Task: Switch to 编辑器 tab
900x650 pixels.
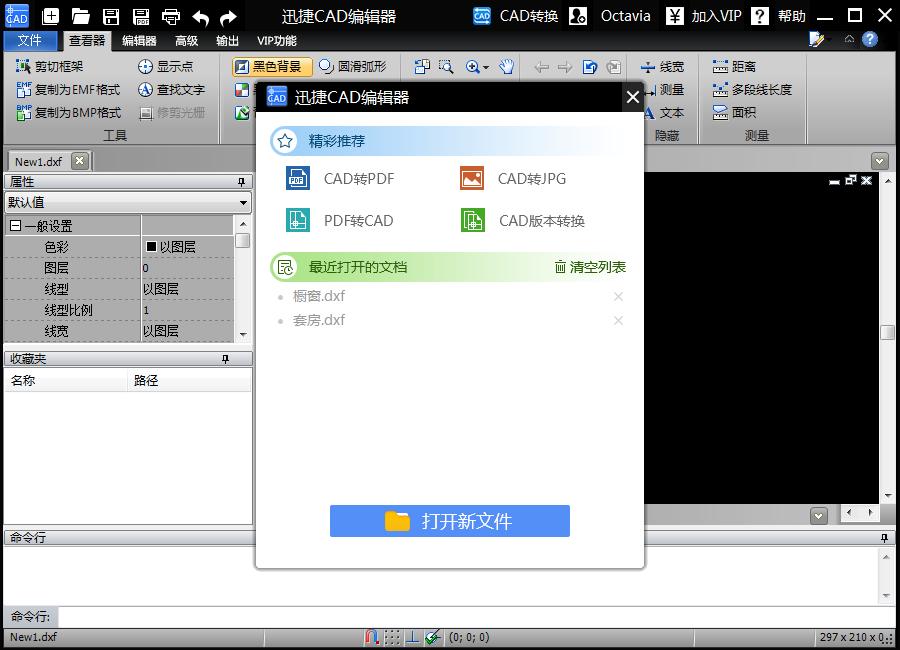Action: tap(139, 41)
